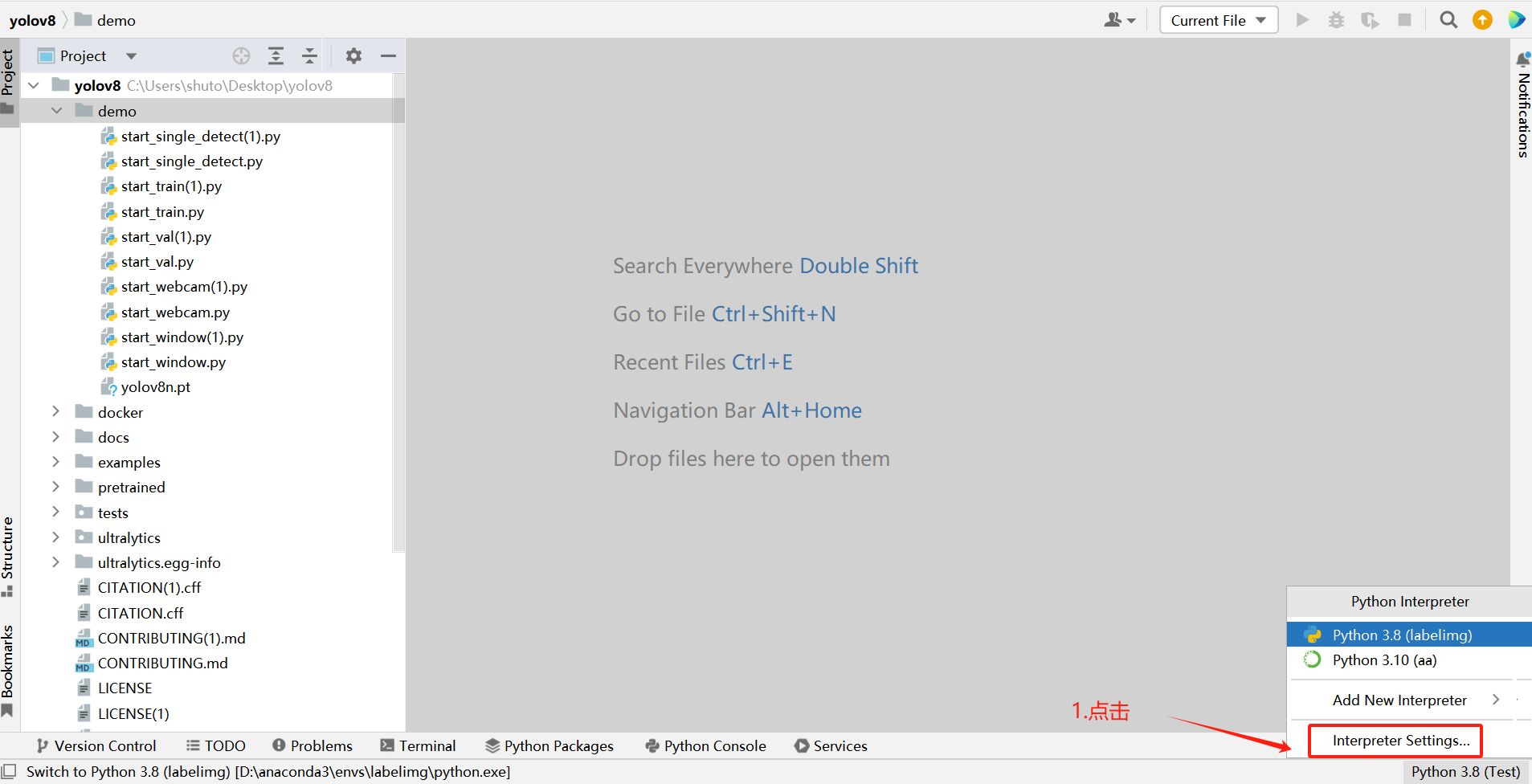Collapse the yolov8 root folder

[x=34, y=85]
